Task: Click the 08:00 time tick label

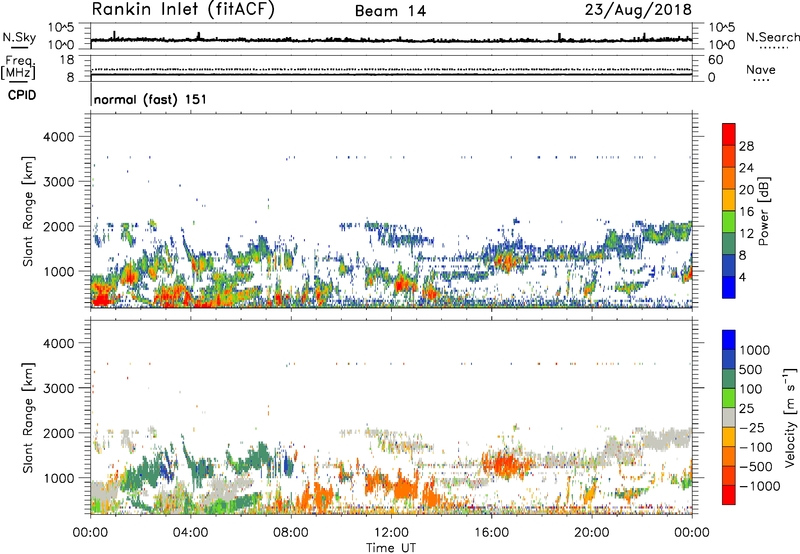Action: click(x=291, y=533)
